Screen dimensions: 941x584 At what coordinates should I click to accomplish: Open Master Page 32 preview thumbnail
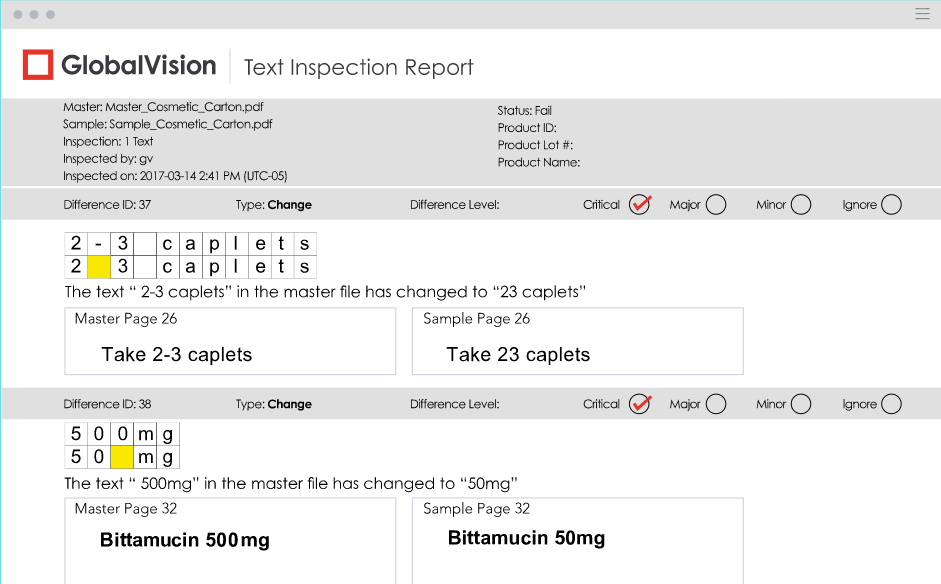point(230,540)
